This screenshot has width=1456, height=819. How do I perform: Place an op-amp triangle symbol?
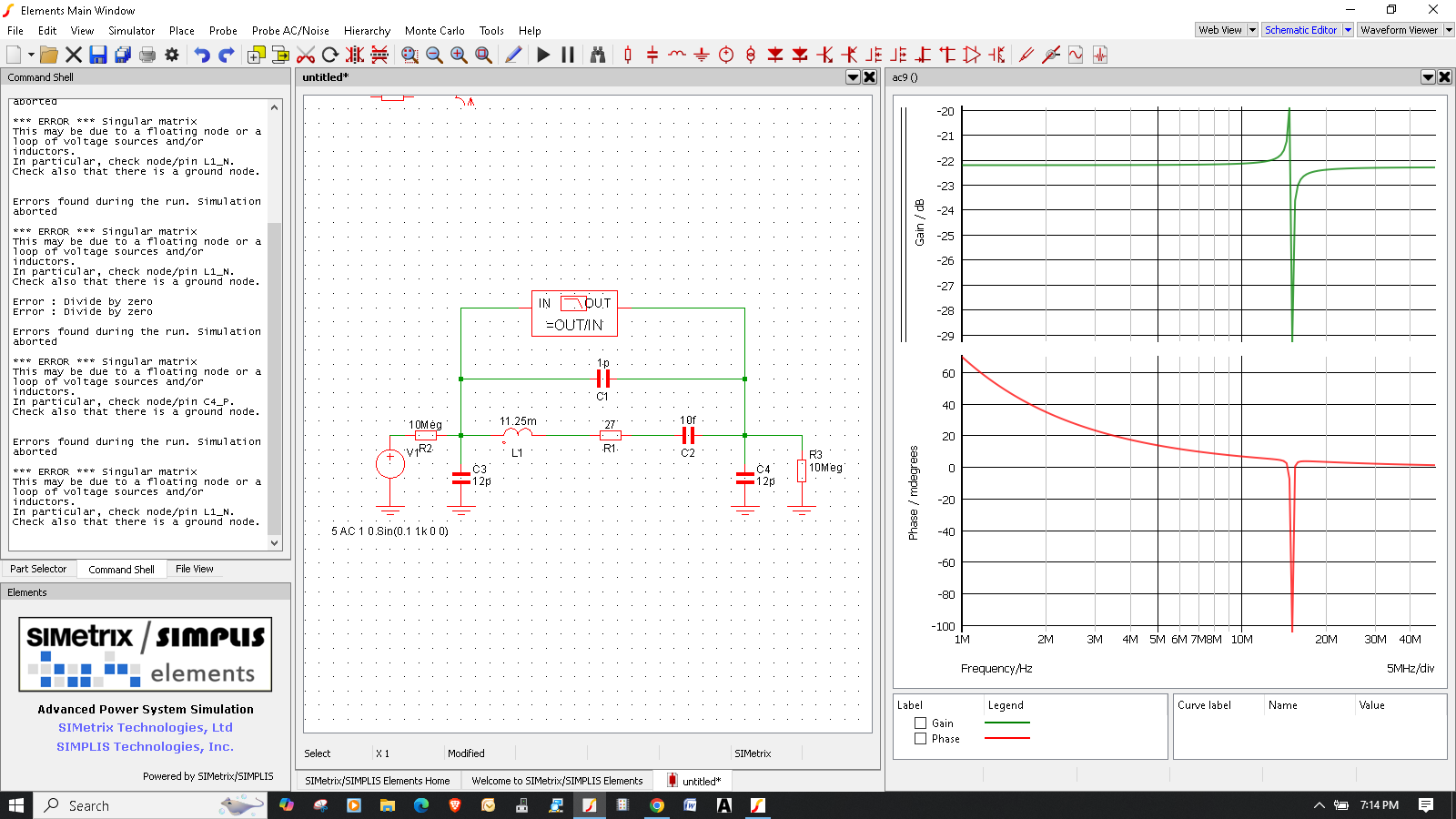pyautogui.click(x=972, y=55)
